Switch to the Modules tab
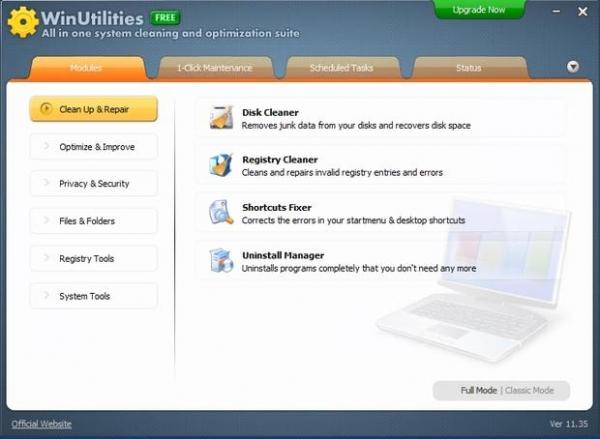This screenshot has height=439, width=600. pyautogui.click(x=87, y=68)
